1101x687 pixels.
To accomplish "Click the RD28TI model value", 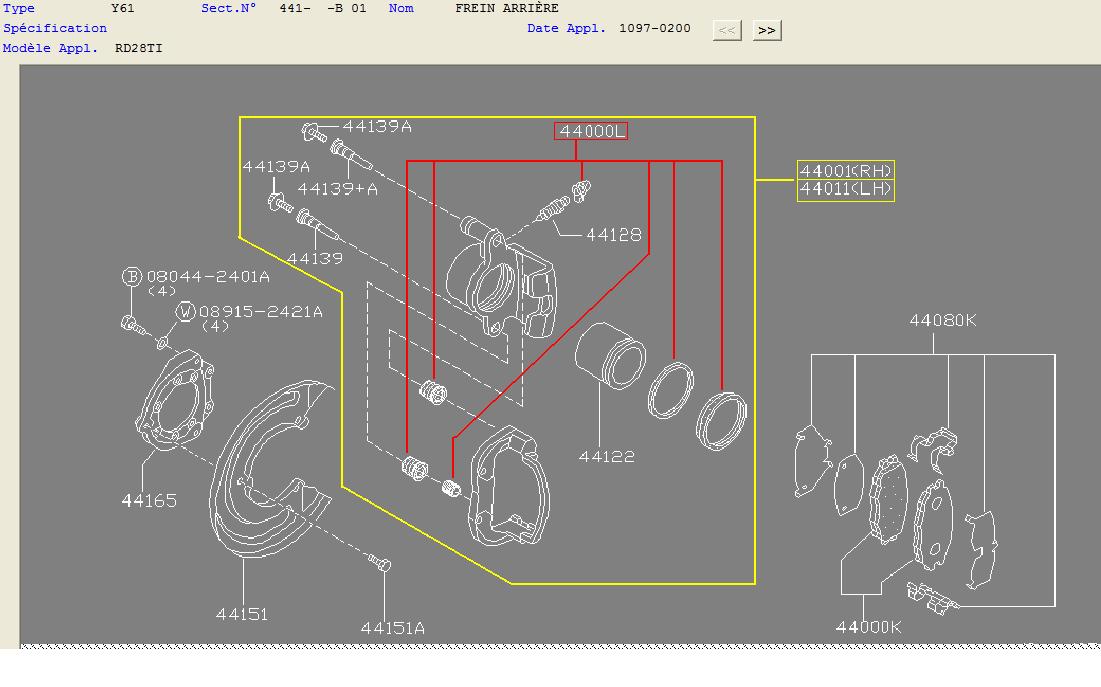I will click(x=138, y=48).
